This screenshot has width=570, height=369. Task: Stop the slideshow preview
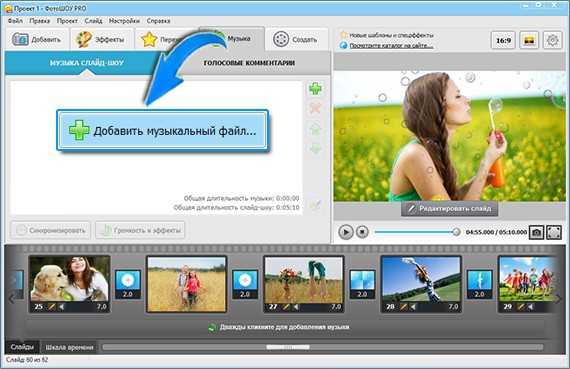click(x=362, y=232)
